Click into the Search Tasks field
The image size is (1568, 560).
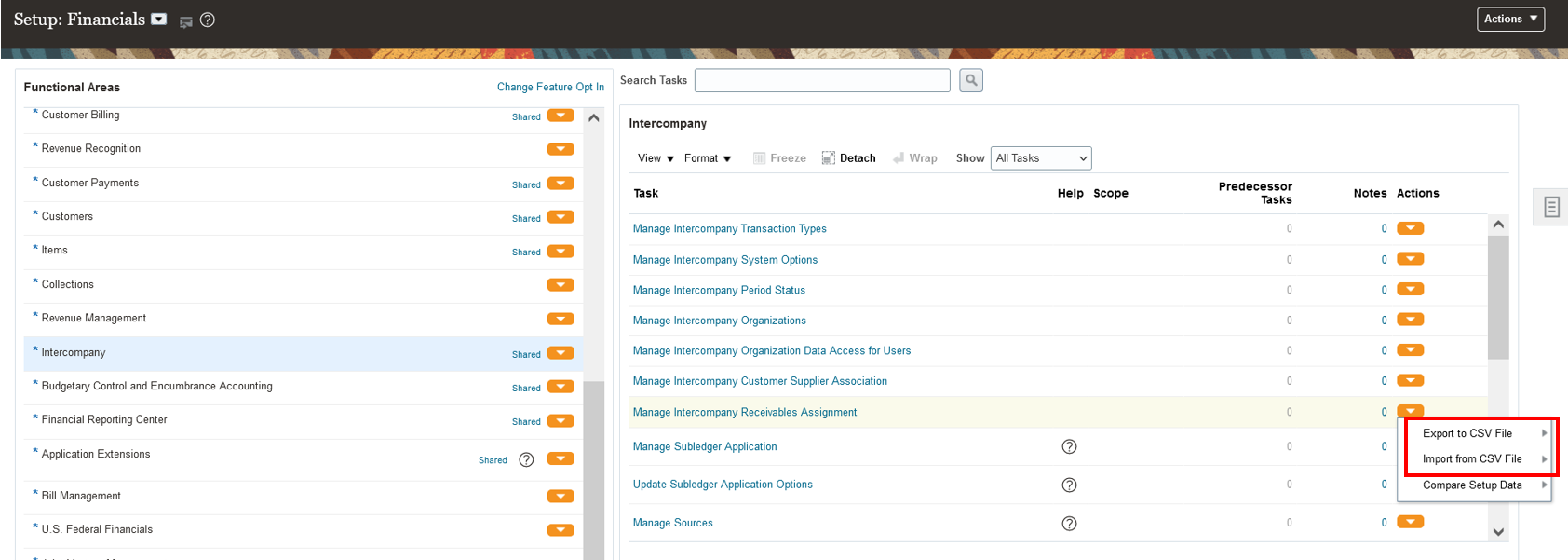pos(822,80)
